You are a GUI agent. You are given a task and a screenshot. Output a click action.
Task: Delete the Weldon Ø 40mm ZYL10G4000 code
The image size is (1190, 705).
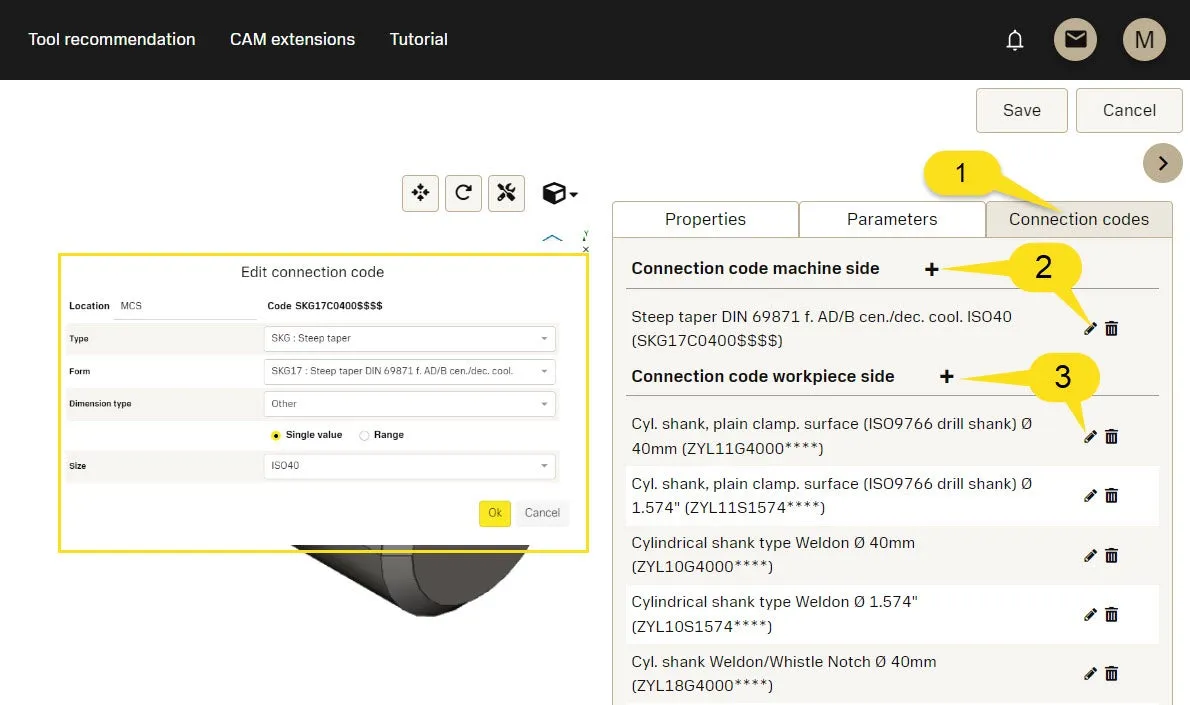point(1111,556)
